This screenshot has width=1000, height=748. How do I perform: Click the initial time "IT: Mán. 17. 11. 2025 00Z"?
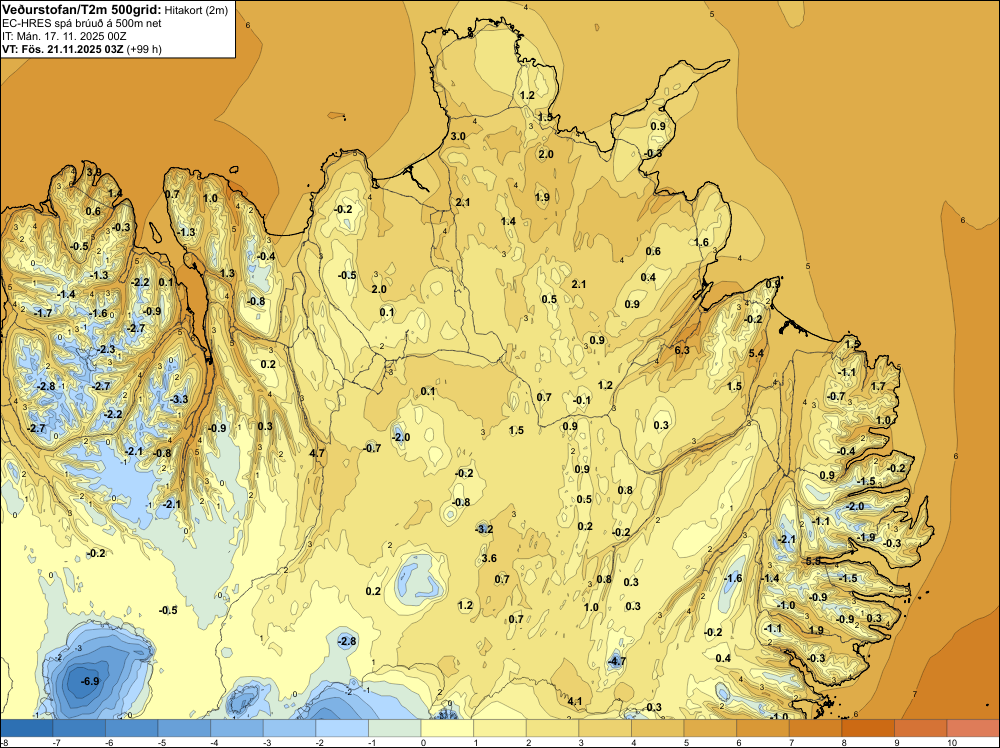click(64, 36)
